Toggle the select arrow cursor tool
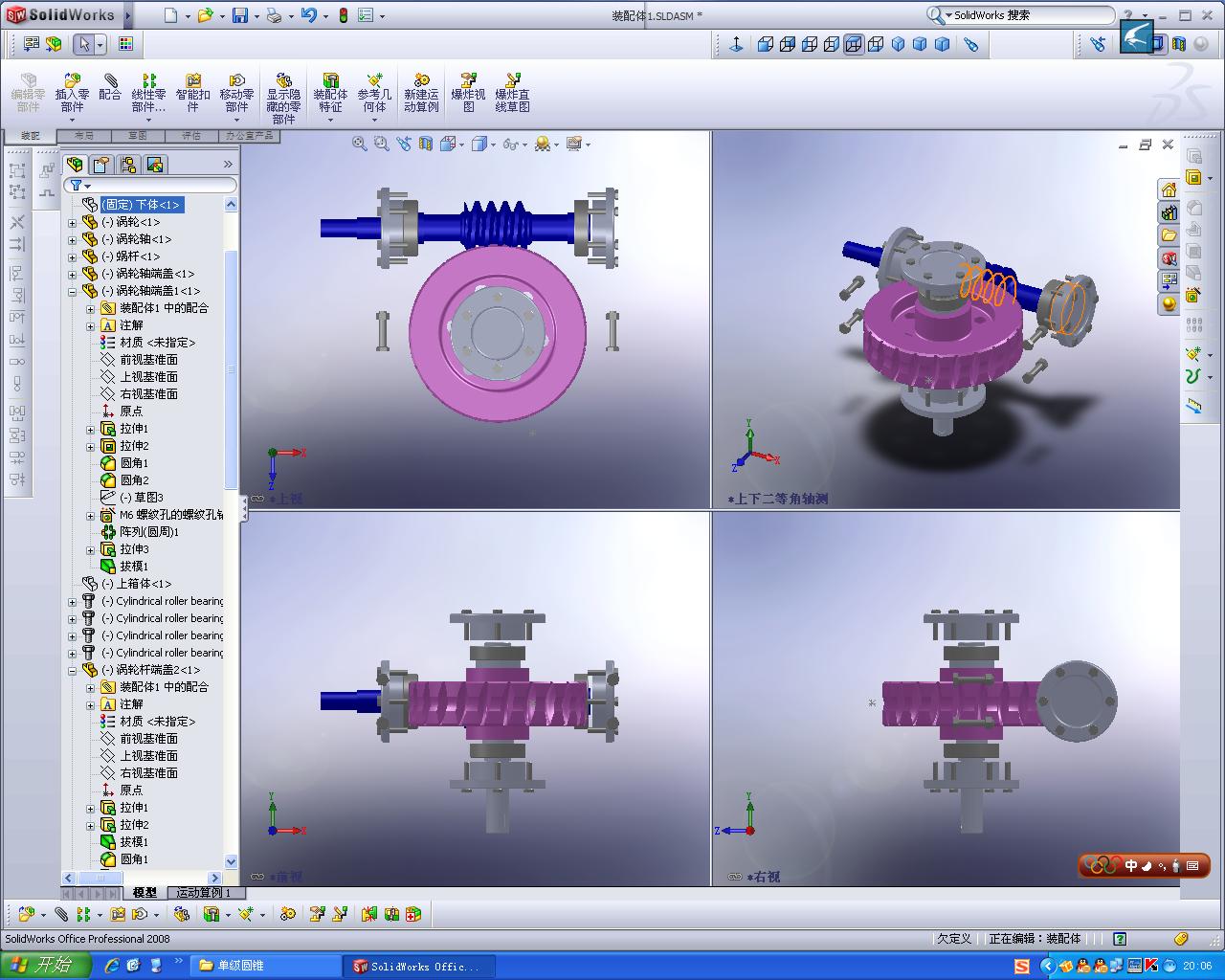This screenshot has height=980, width=1225. (x=84, y=44)
